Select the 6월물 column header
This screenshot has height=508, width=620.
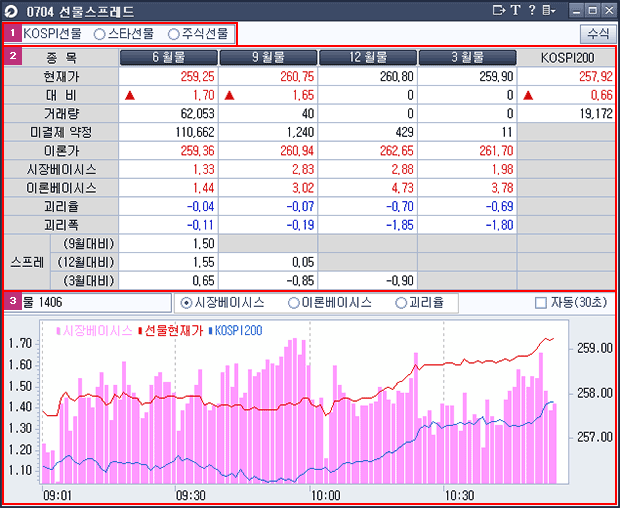[x=168, y=57]
